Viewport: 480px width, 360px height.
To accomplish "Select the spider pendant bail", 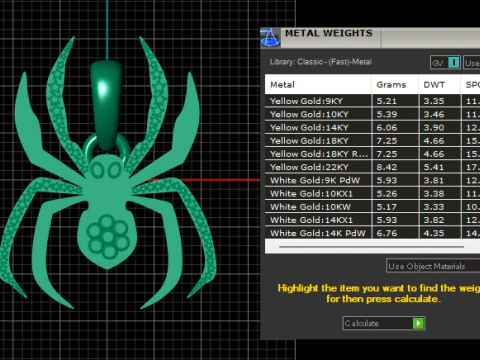I will tap(106, 105).
